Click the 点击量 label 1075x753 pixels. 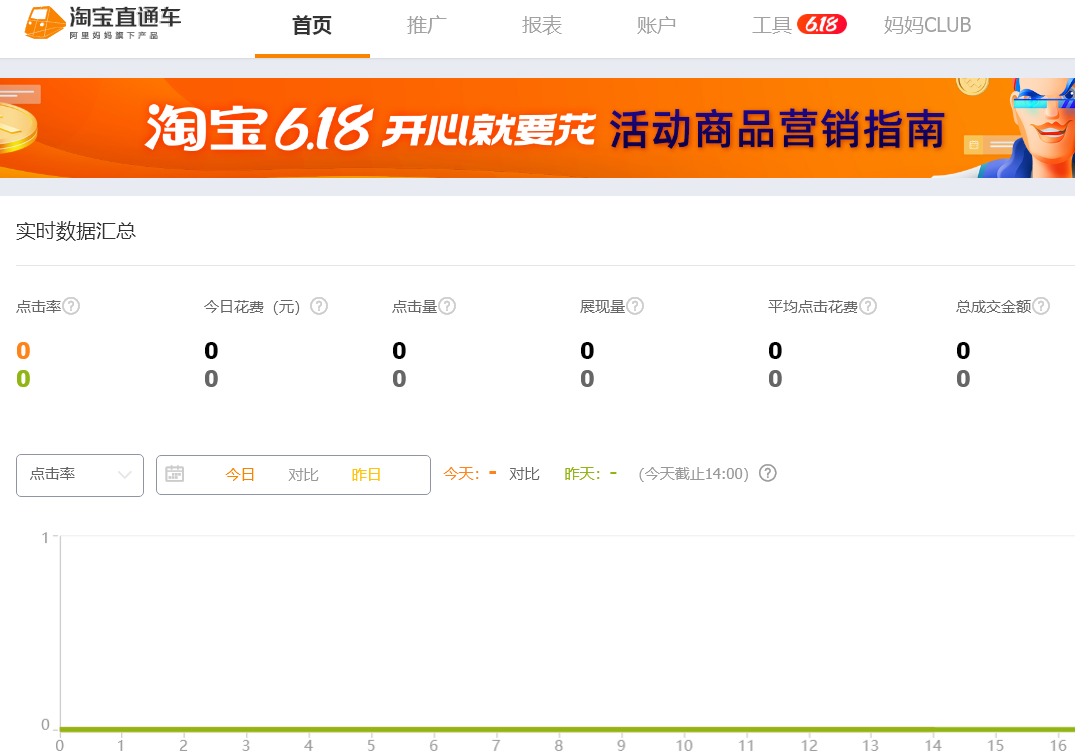[x=414, y=307]
